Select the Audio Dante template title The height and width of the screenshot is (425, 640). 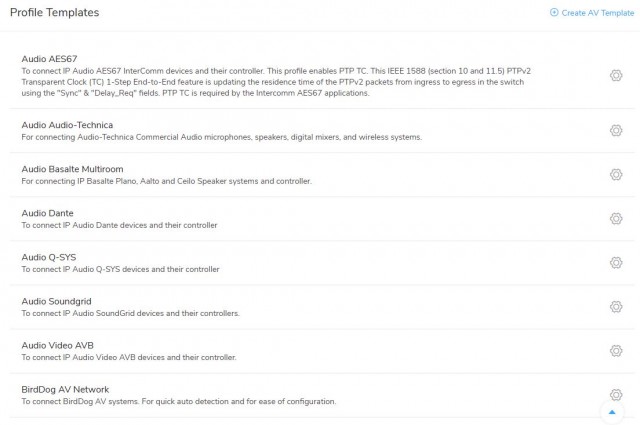tap(47, 213)
